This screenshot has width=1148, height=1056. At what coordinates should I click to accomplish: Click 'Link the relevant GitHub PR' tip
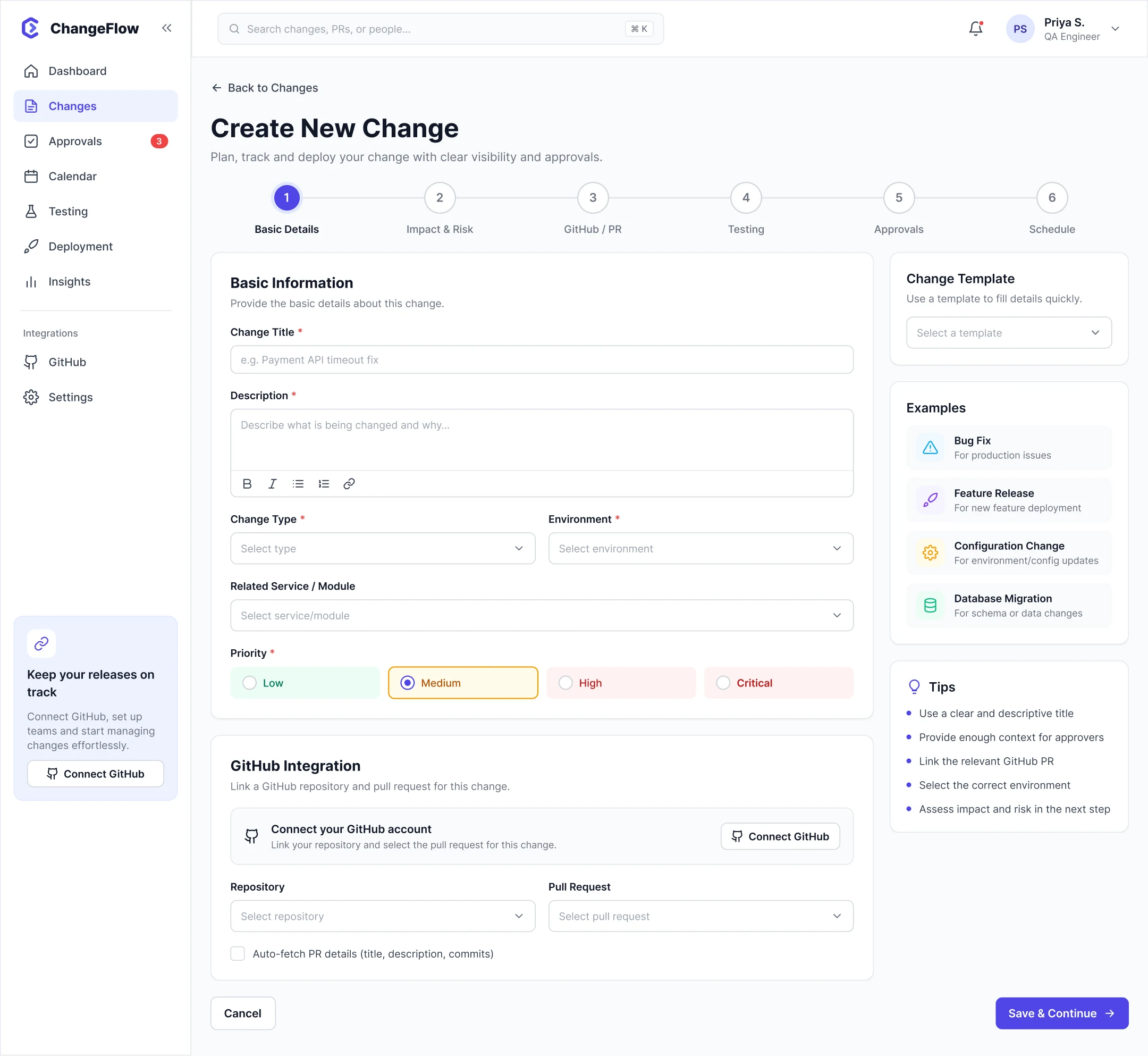tap(986, 761)
